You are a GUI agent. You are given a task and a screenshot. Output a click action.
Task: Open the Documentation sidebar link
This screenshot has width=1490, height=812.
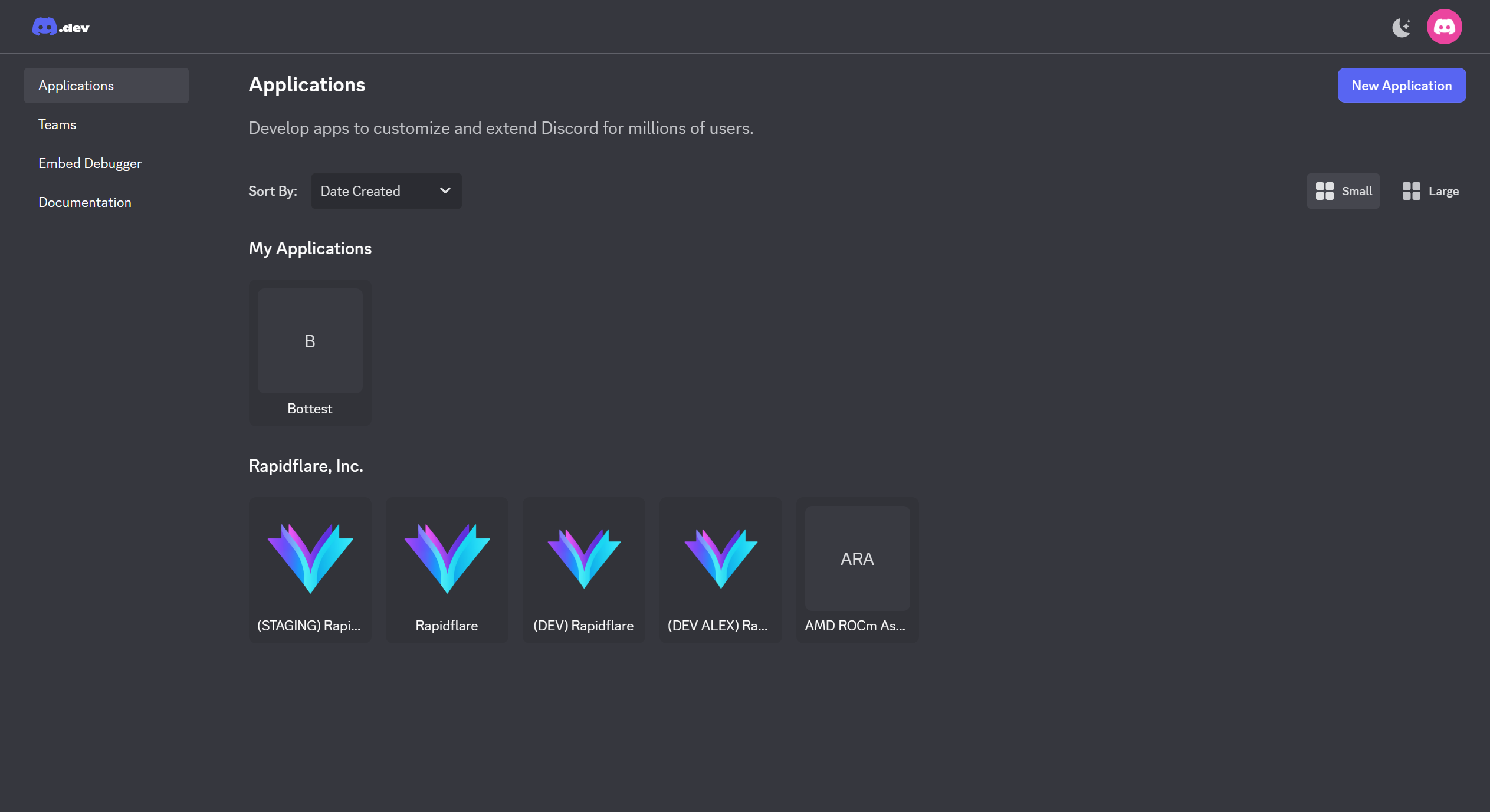[85, 202]
